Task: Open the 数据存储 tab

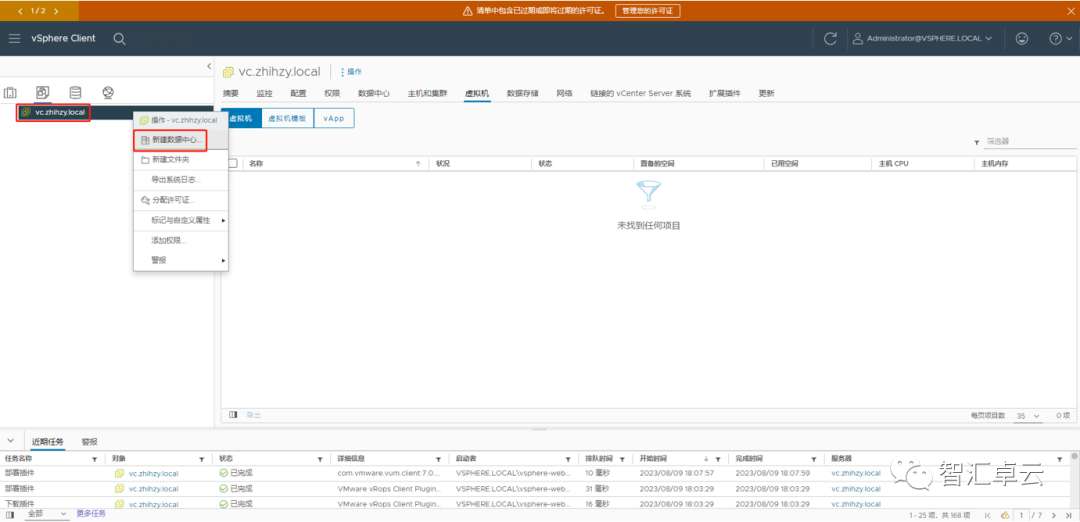Action: [523, 93]
